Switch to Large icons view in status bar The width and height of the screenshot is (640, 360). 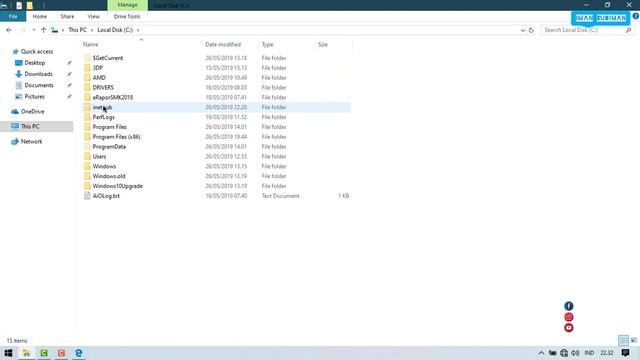click(634, 340)
